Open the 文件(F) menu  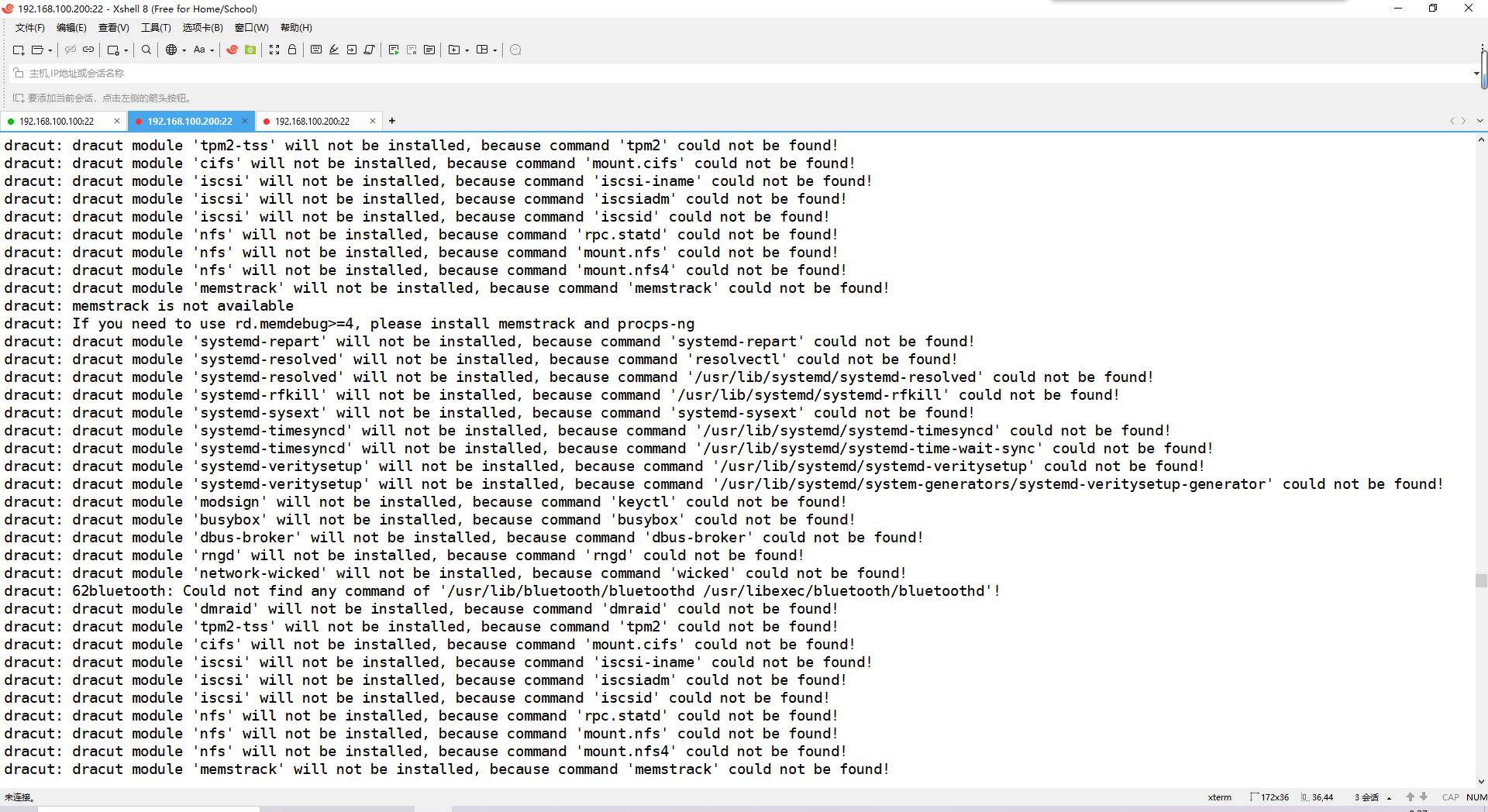pyautogui.click(x=29, y=28)
